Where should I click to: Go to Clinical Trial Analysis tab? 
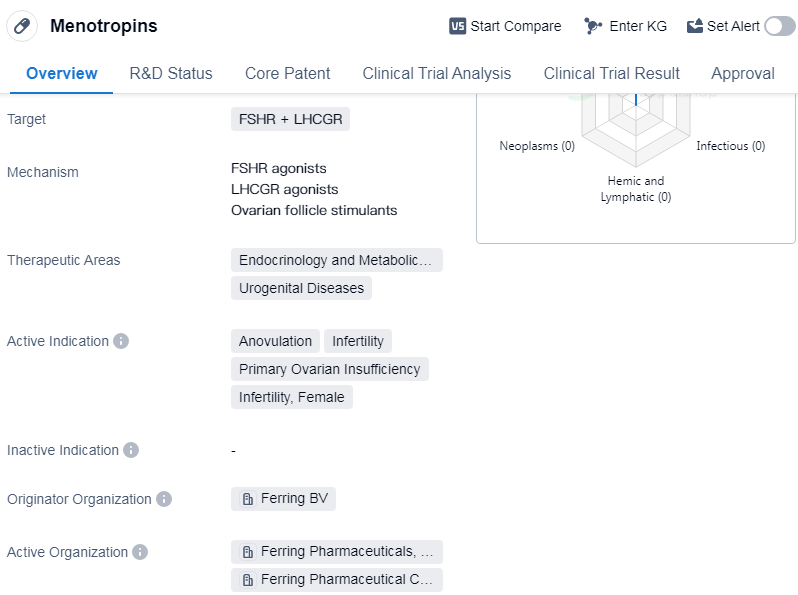pos(437,73)
